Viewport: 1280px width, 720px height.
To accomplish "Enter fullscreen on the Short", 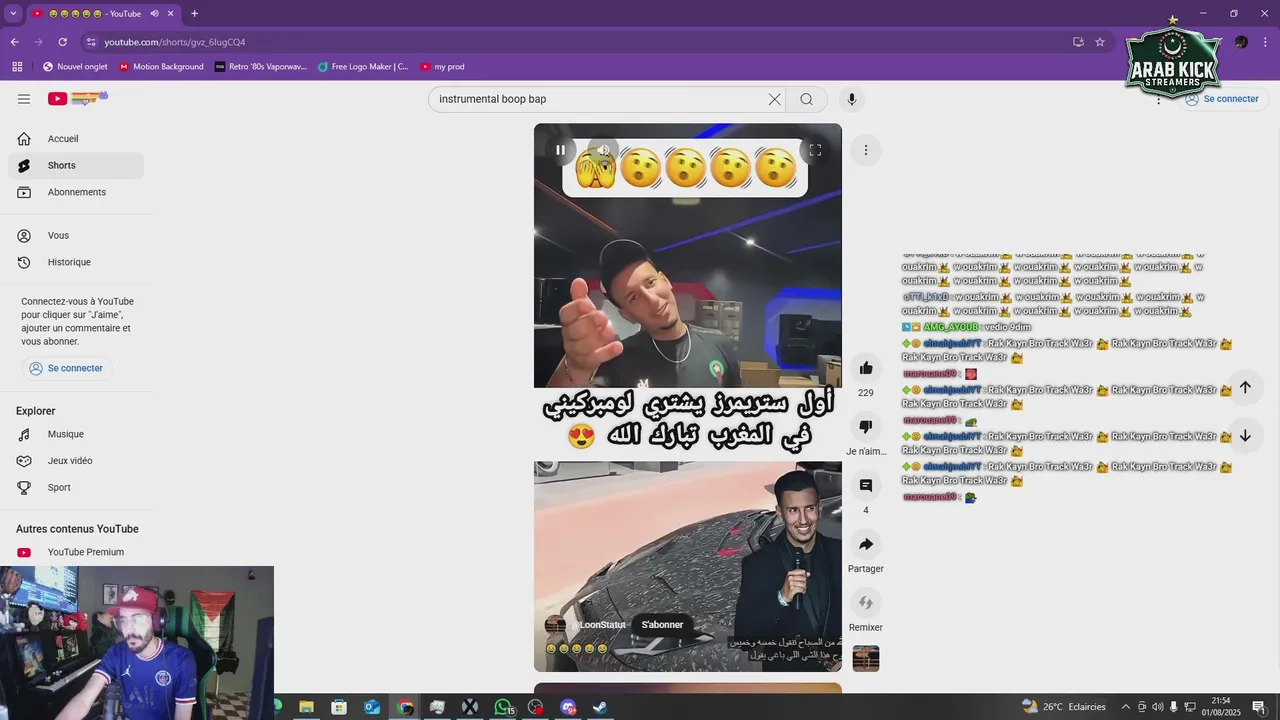I will pyautogui.click(x=815, y=150).
